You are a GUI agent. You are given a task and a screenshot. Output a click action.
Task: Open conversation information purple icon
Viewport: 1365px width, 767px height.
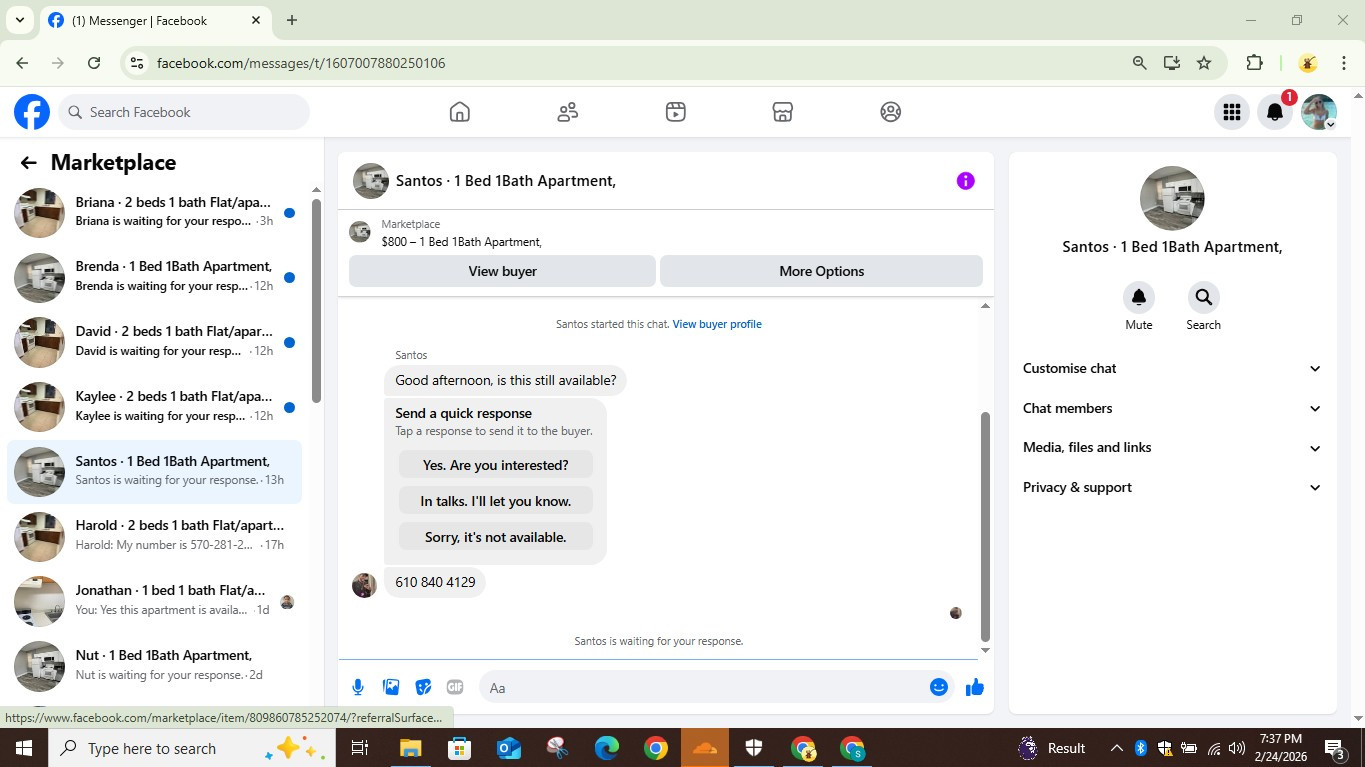click(x=965, y=181)
